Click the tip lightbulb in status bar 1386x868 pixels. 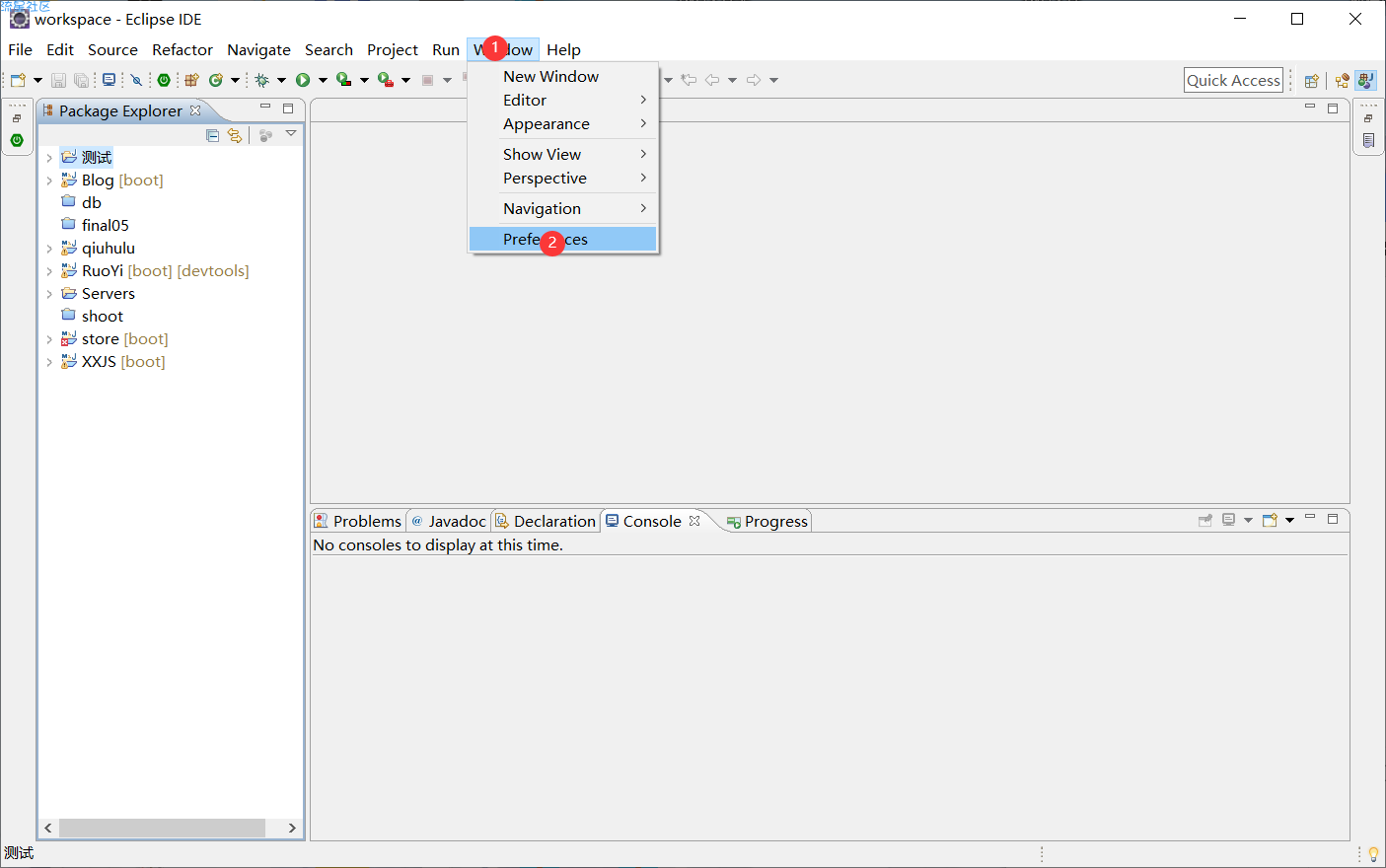(1372, 854)
